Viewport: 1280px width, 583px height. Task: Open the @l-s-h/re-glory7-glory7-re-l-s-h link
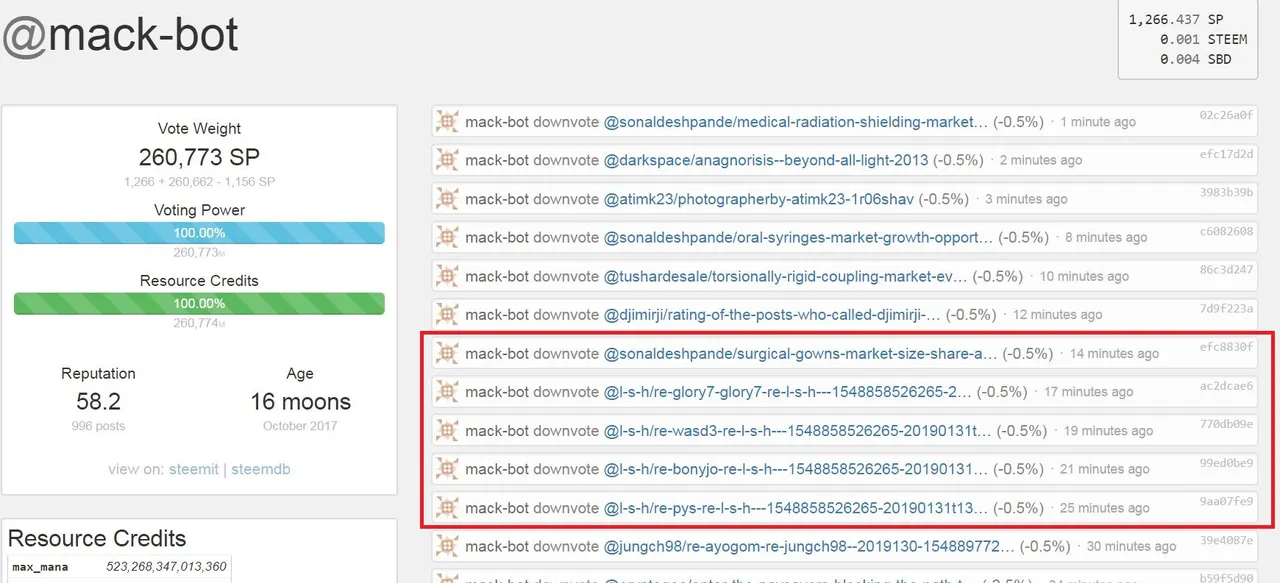click(787, 392)
